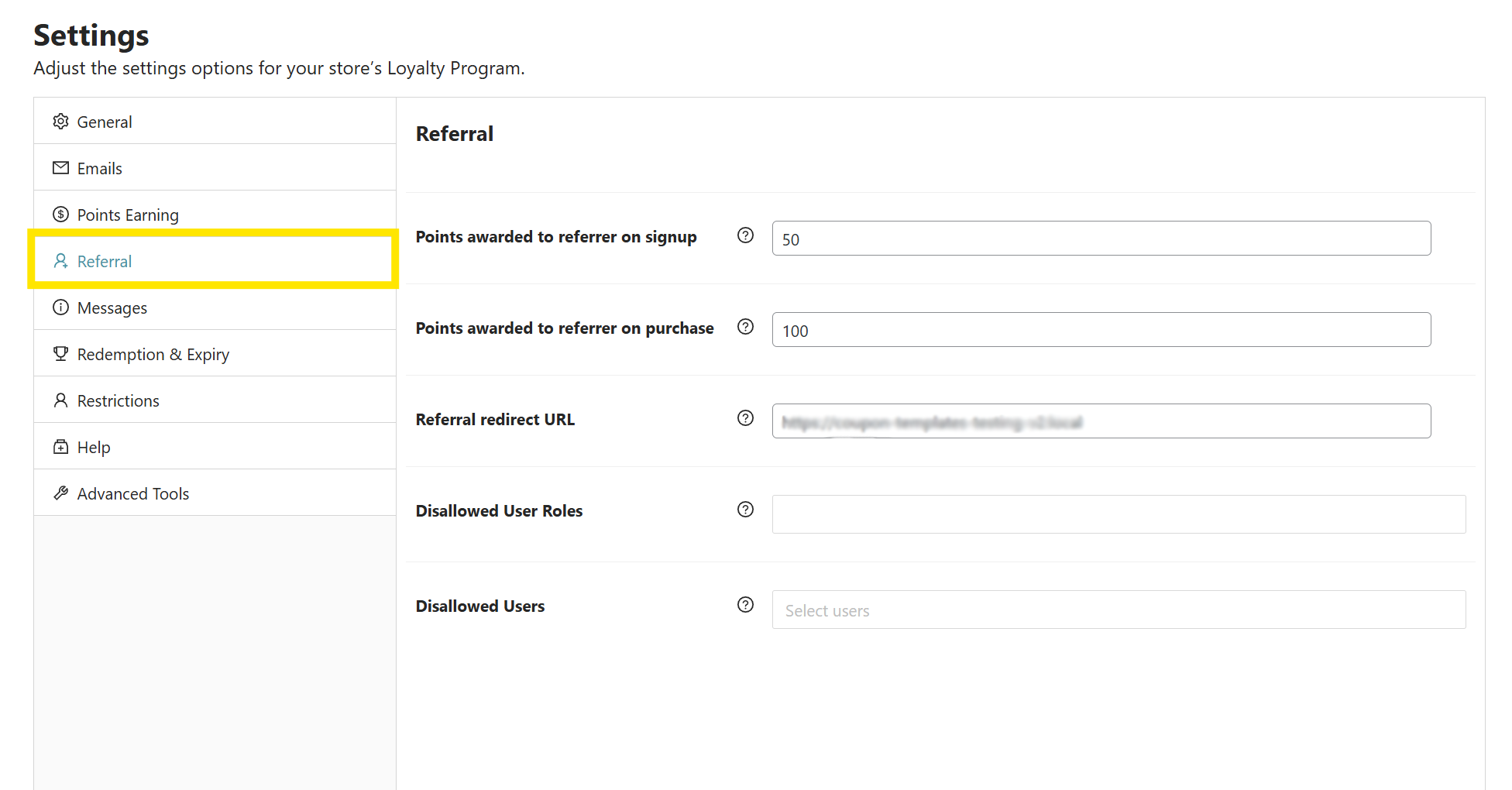Screen dimensions: 1512x790
Task: Focus the signup points field showing 50
Action: click(1101, 239)
